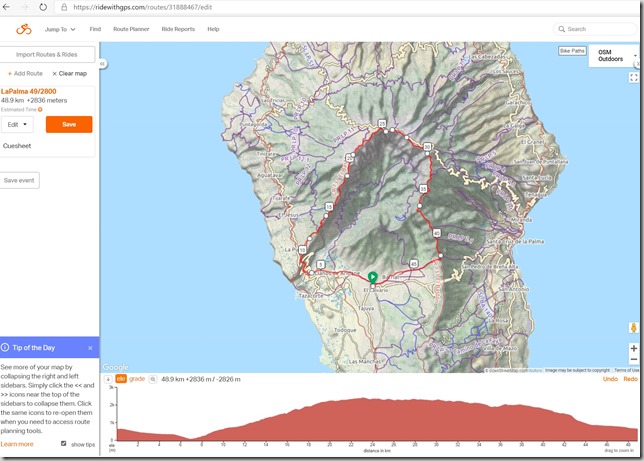Click the 45 km distance marker
644x461 pixels.
[x=414, y=264]
